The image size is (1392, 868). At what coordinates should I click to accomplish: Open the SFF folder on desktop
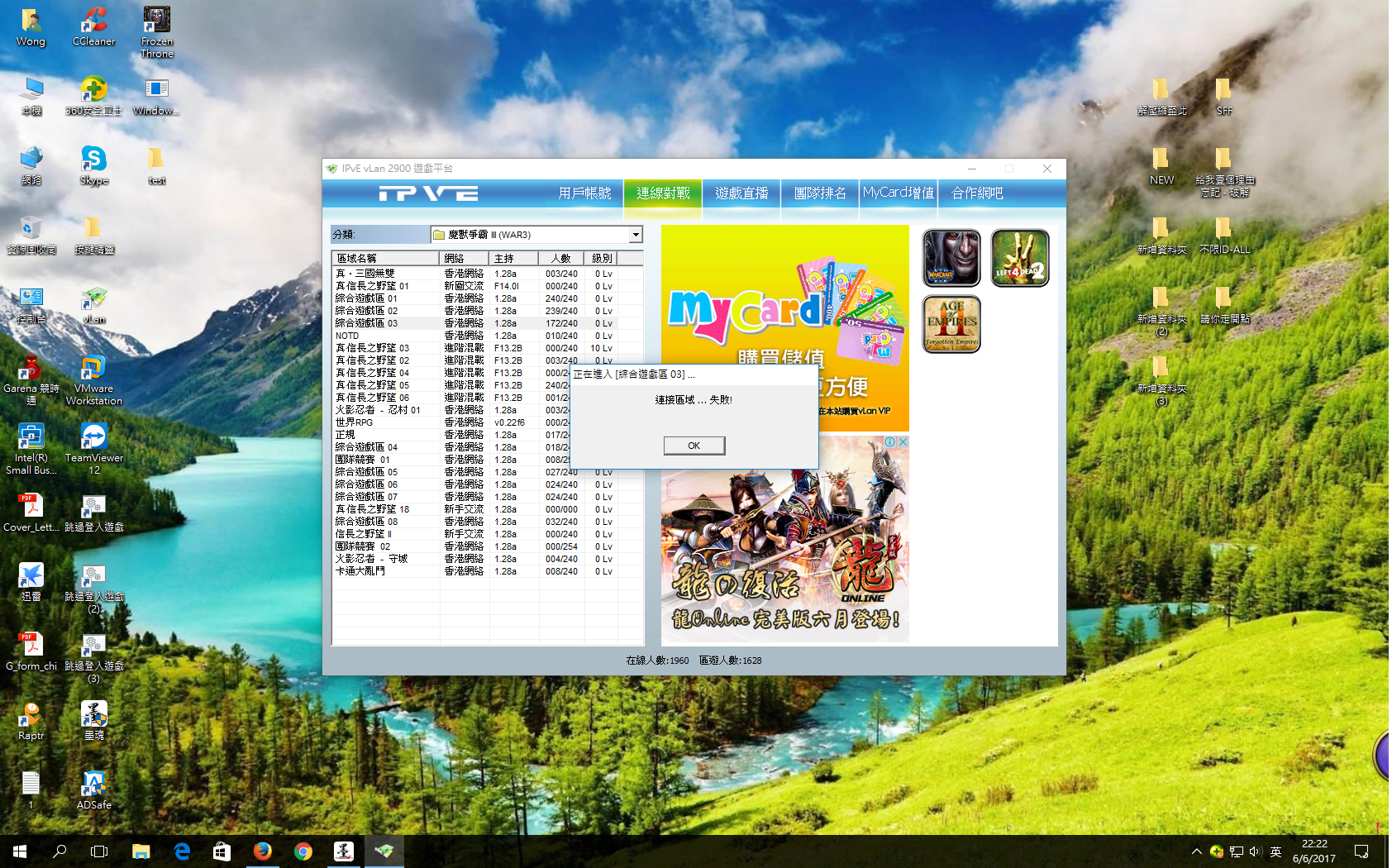(1224, 96)
